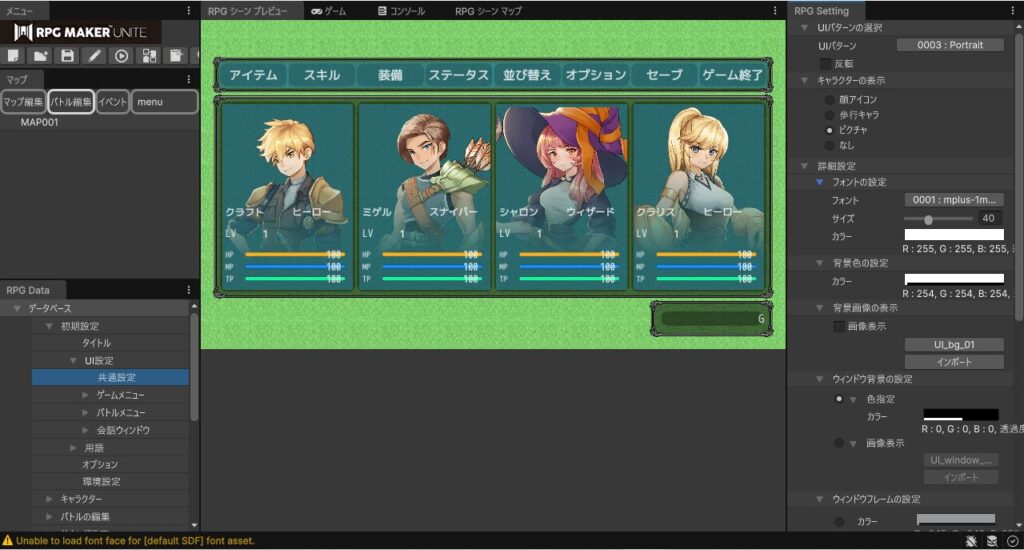Select the pencil edit tool
1024x550 pixels.
[x=95, y=56]
